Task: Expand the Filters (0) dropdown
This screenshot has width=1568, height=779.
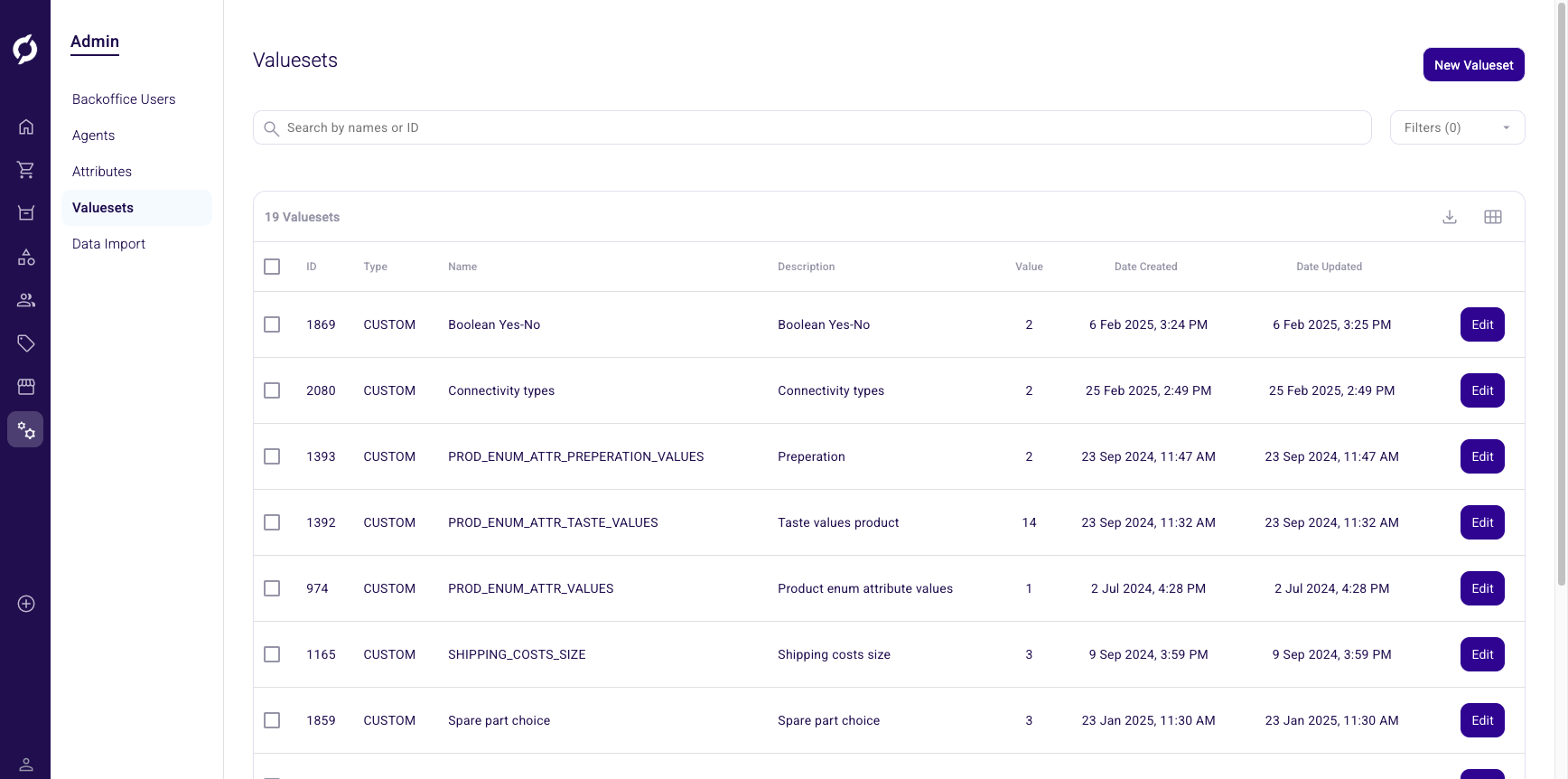Action: [1457, 127]
